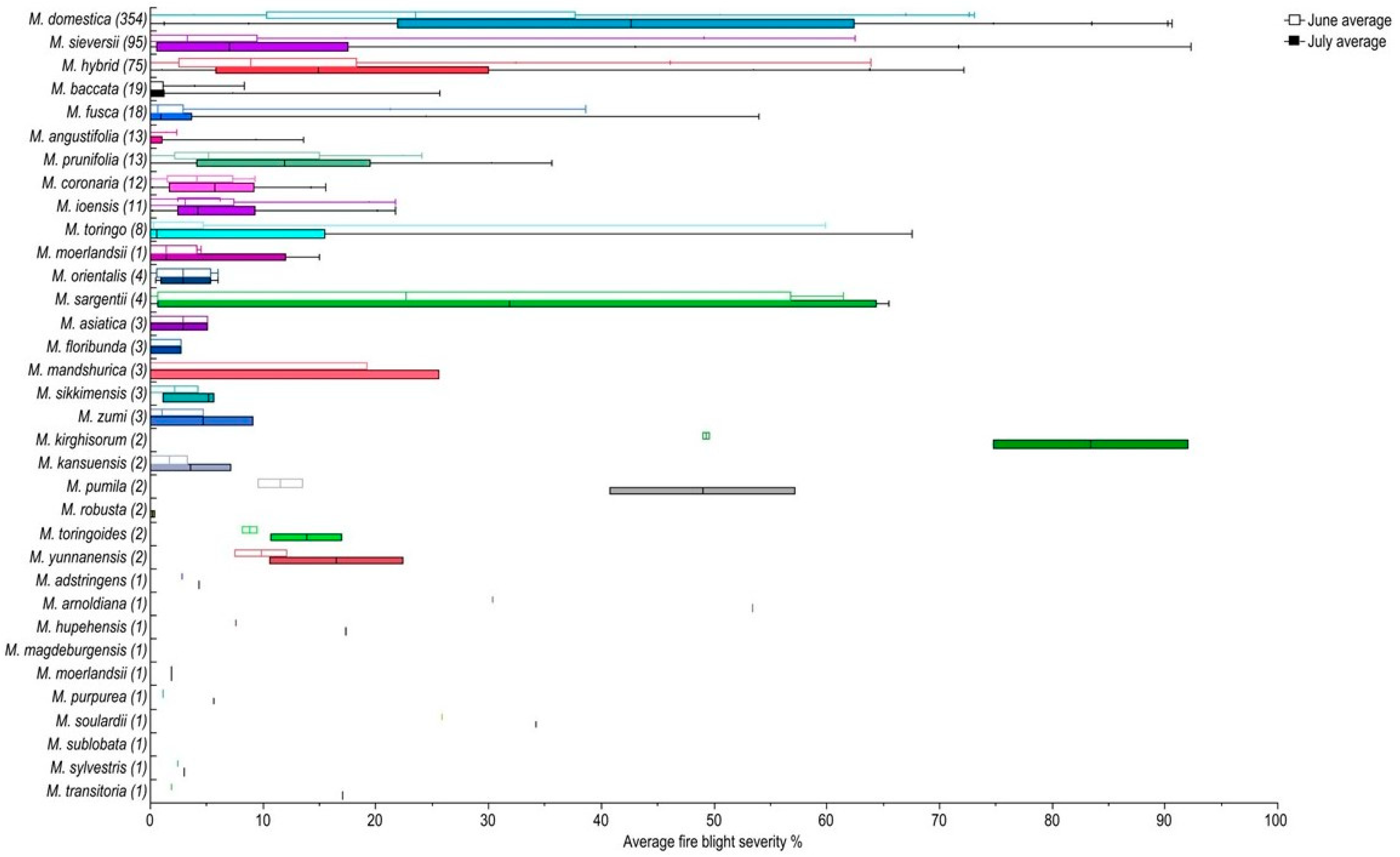Select the M. hybrid (75) axis label
Viewport: 1400px width, 857px height.
pos(104,66)
